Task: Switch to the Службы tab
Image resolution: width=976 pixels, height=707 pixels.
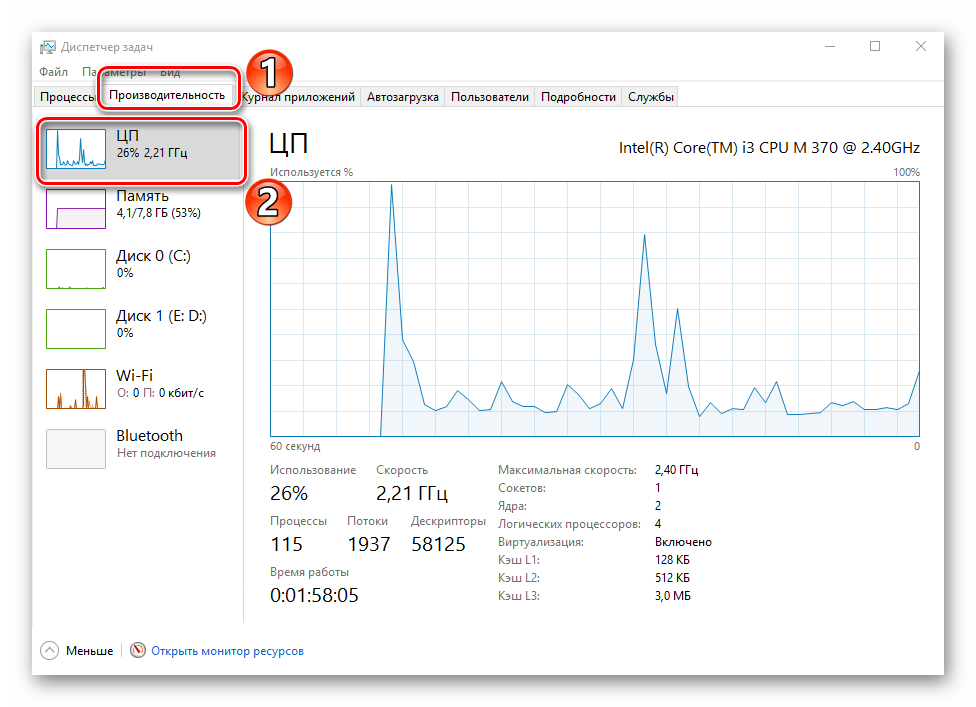Action: pyautogui.click(x=650, y=97)
